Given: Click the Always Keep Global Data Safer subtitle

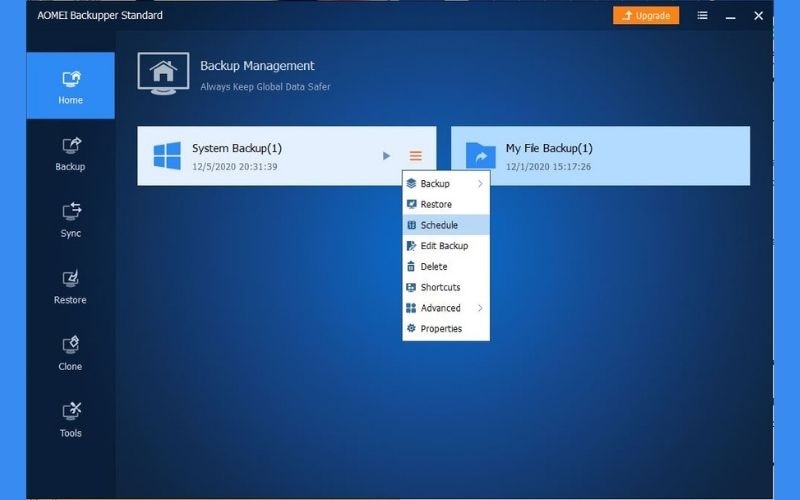Looking at the screenshot, I should (265, 87).
